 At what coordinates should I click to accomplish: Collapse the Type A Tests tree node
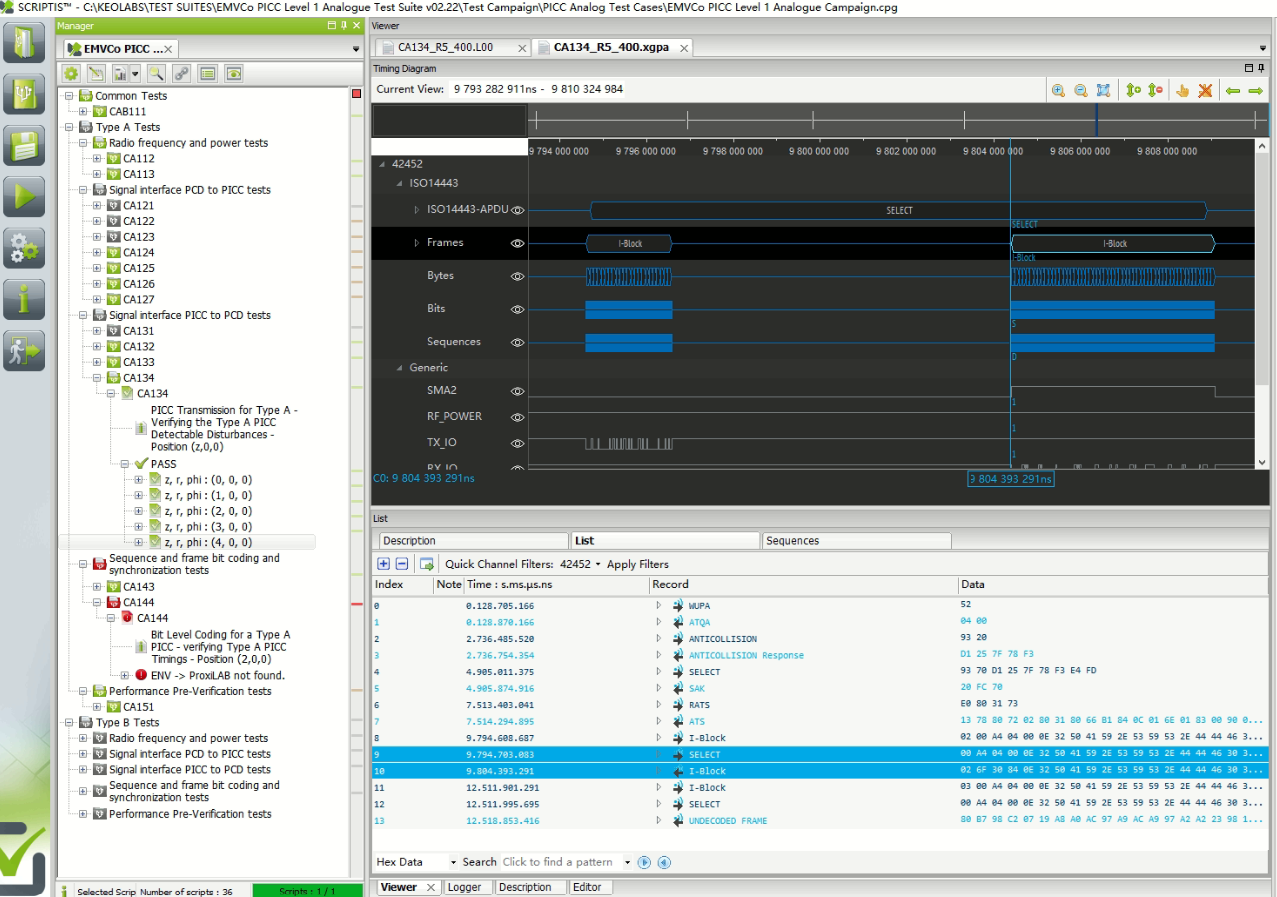tap(69, 127)
